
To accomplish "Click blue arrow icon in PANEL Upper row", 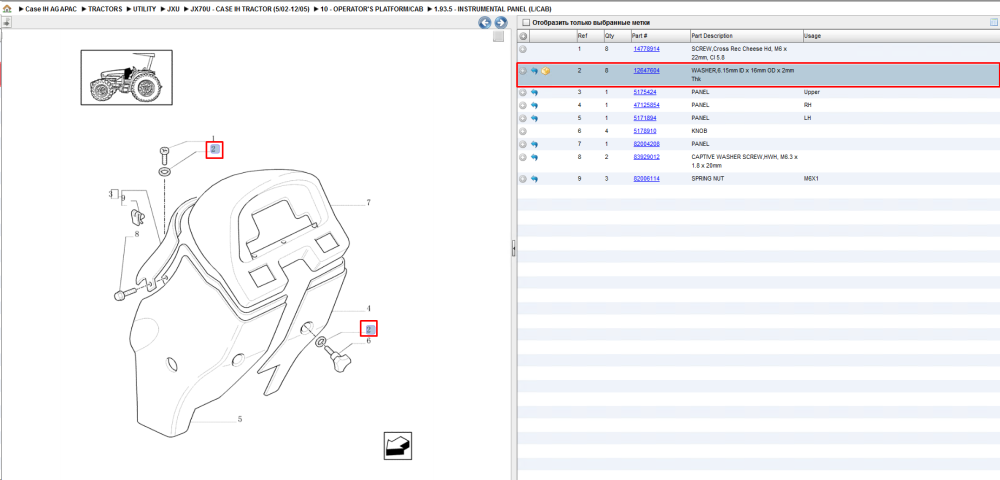I will (x=534, y=92).
